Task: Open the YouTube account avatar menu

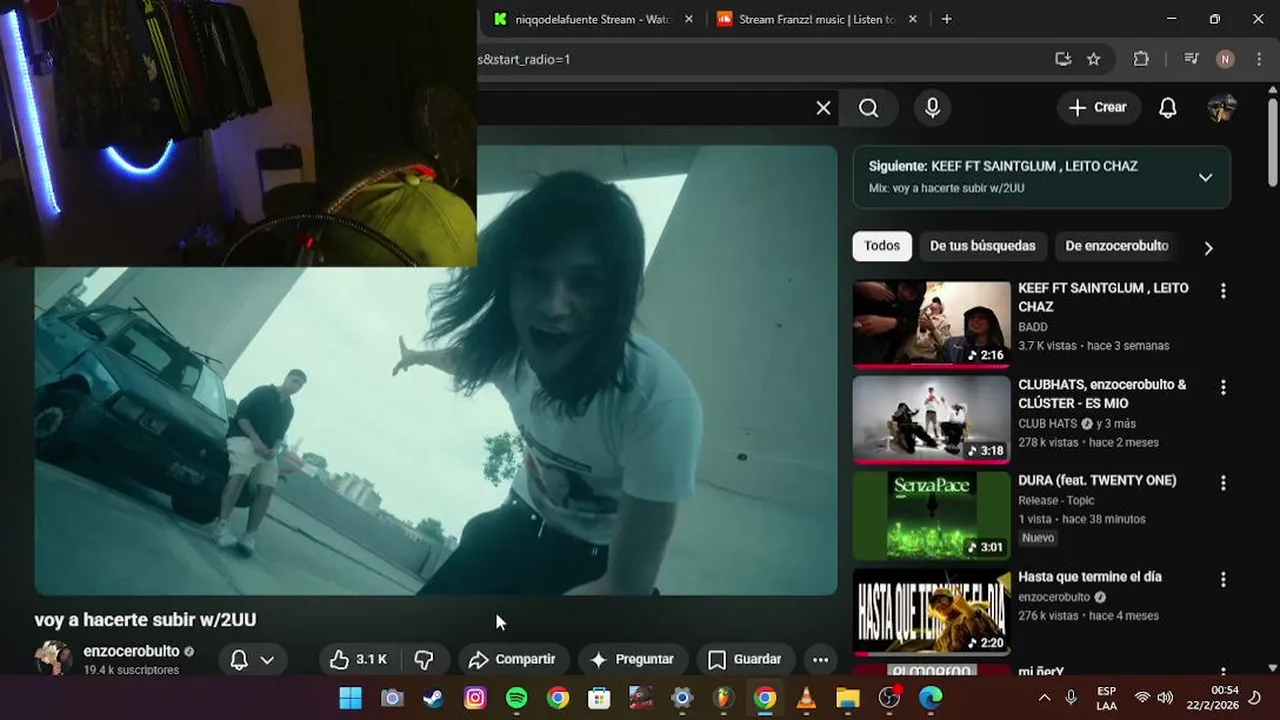Action: click(1222, 108)
